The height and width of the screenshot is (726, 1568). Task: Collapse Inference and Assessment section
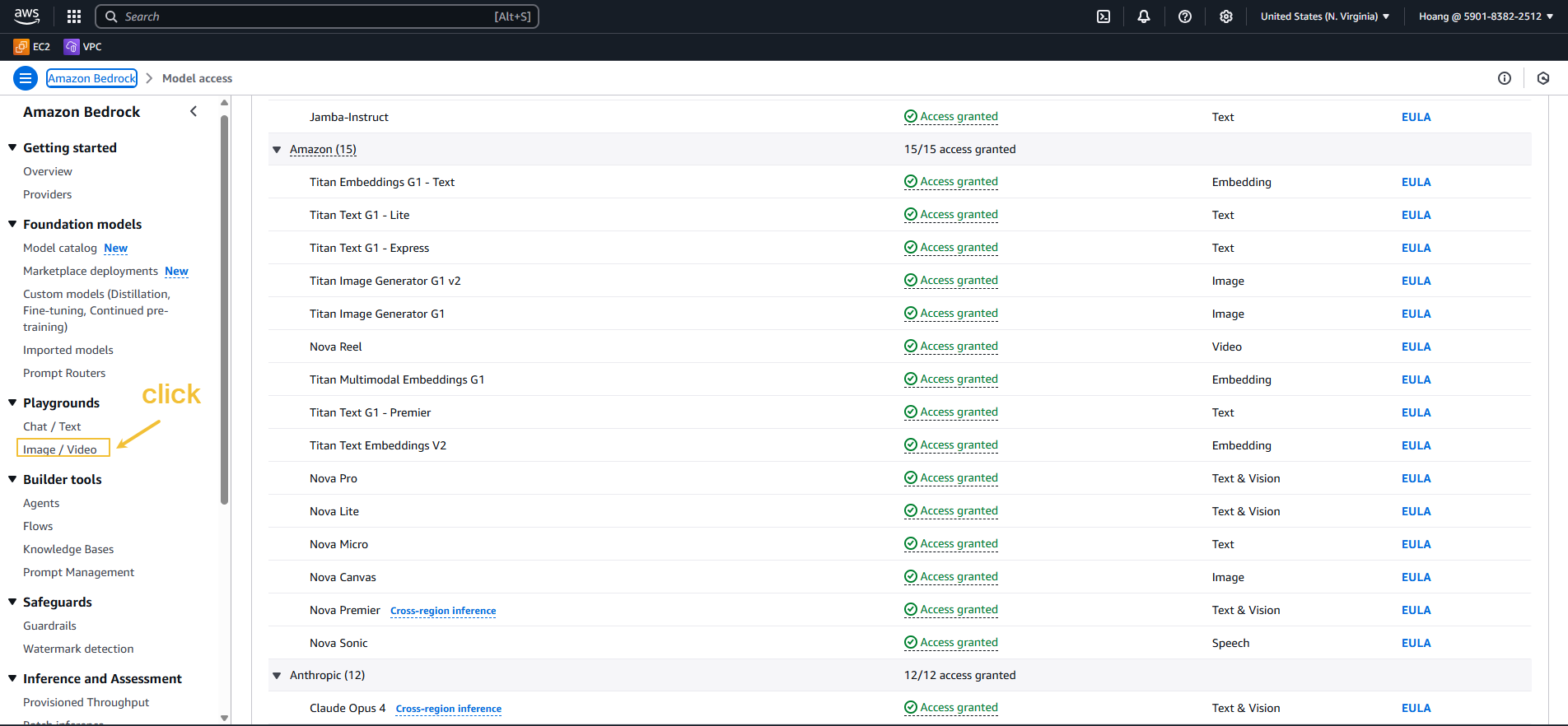[12, 678]
